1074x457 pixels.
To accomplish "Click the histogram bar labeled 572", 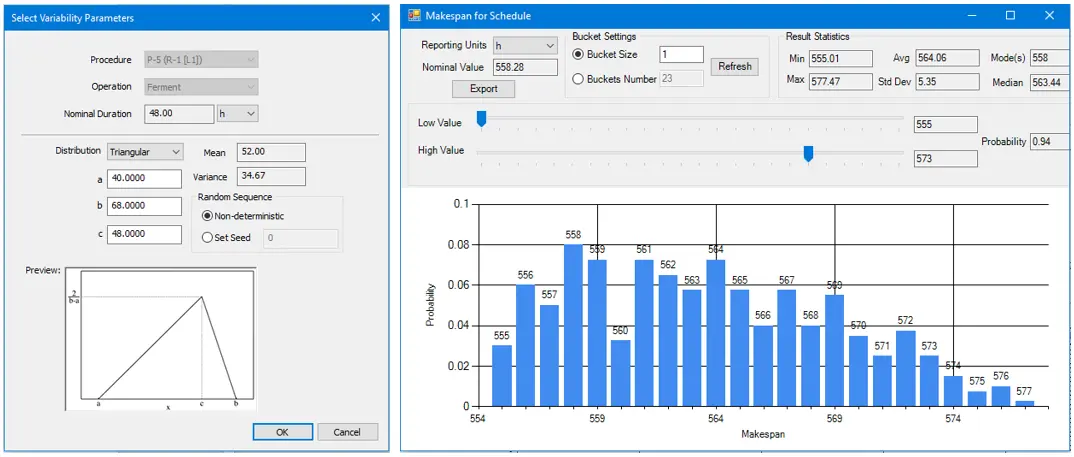I will 906,369.
